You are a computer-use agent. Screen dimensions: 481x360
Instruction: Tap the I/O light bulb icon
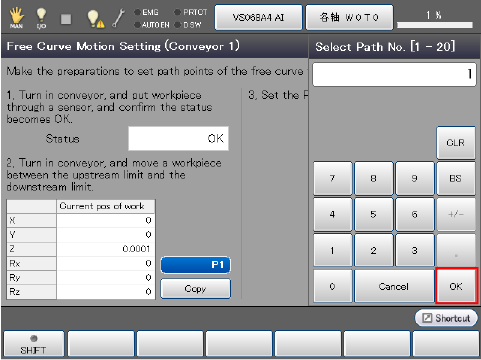pyautogui.click(x=41, y=18)
